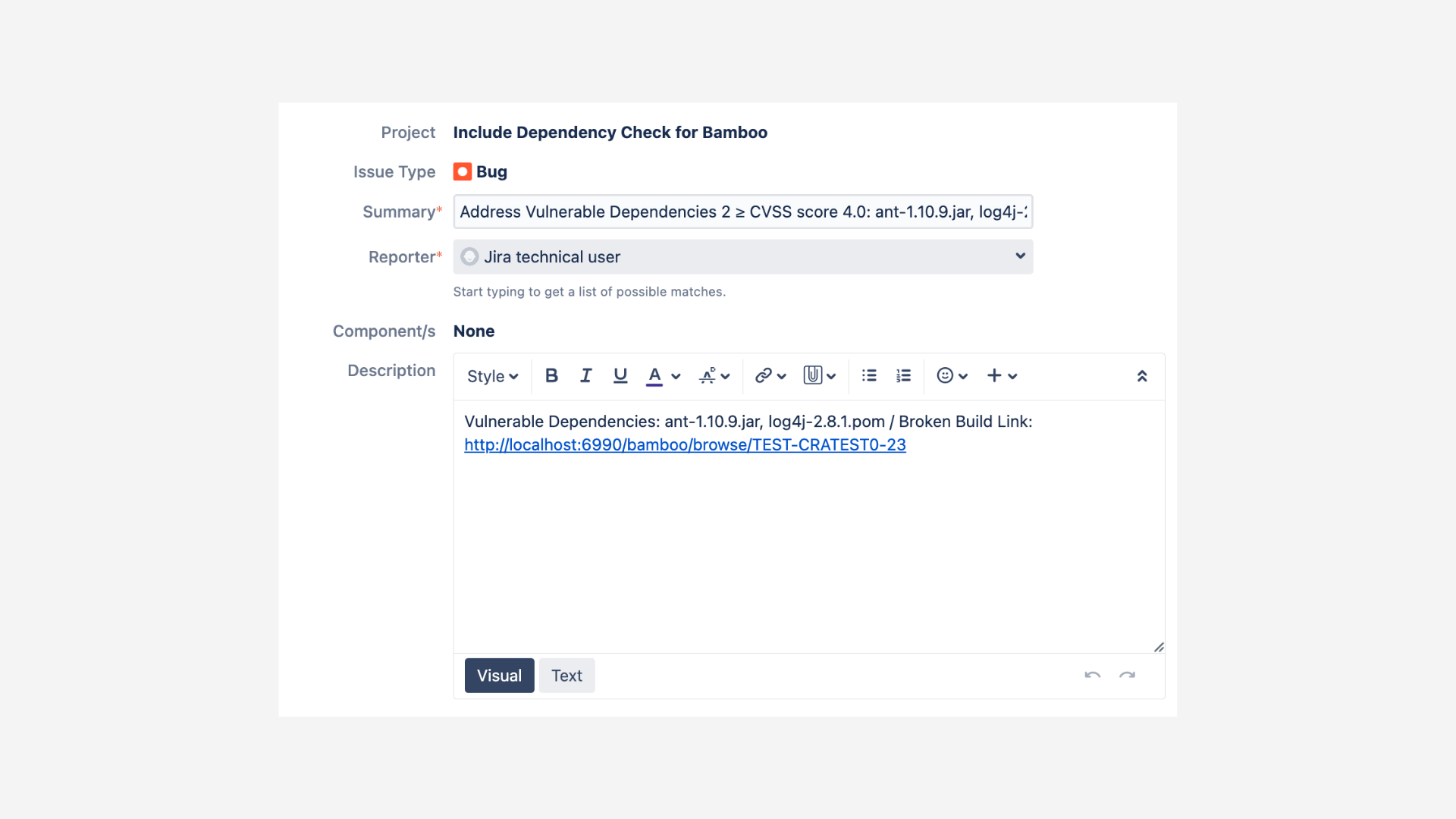Undo the last edit
The image size is (1456, 819).
tap(1092, 675)
